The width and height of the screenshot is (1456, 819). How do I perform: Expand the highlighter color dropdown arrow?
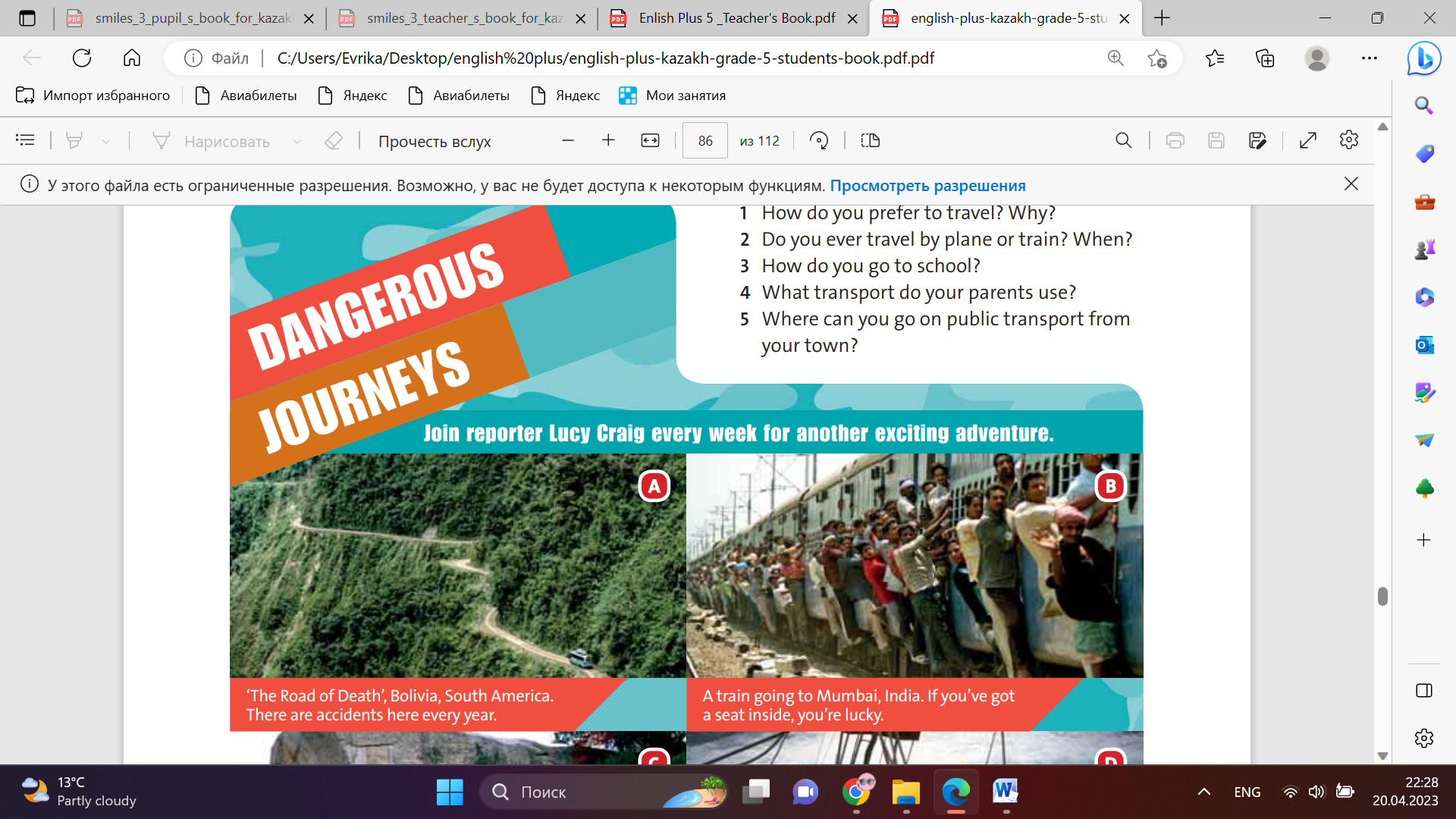106,141
